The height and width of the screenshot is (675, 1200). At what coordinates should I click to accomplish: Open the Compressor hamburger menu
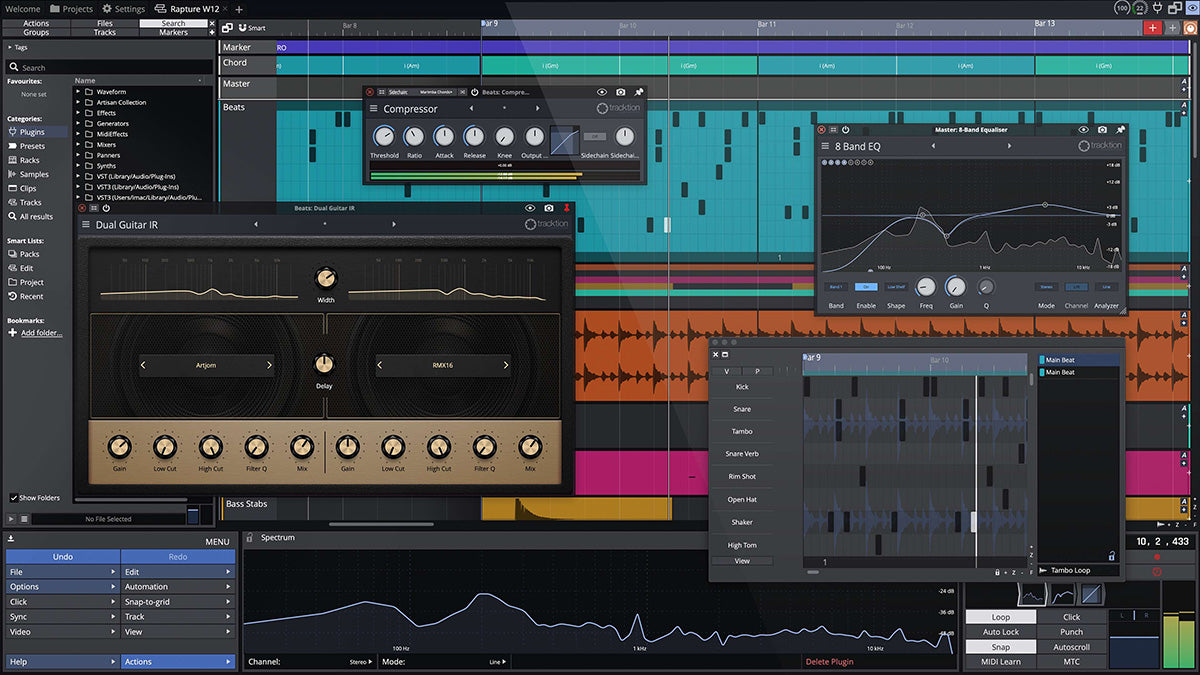click(373, 106)
